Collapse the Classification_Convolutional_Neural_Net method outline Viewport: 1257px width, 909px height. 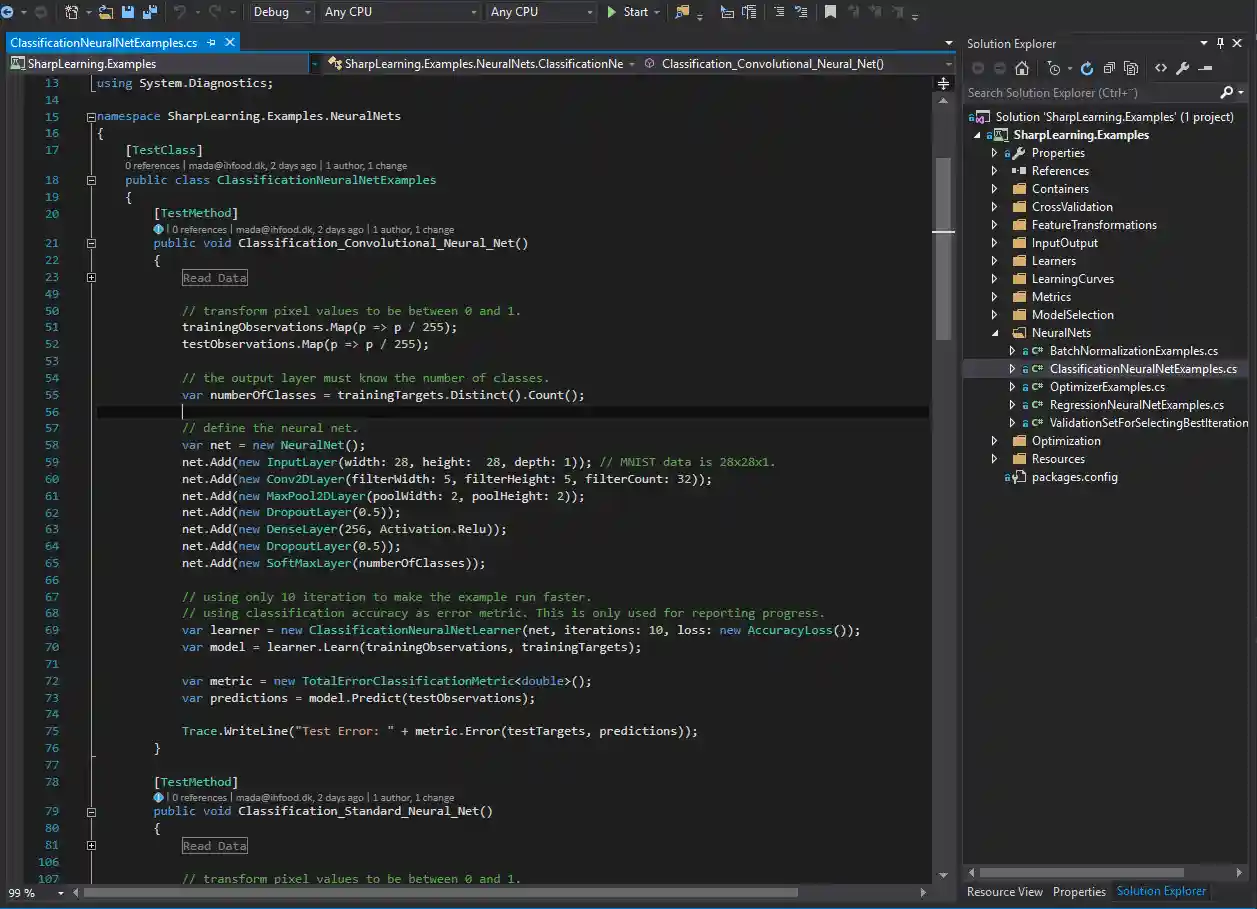click(x=91, y=243)
